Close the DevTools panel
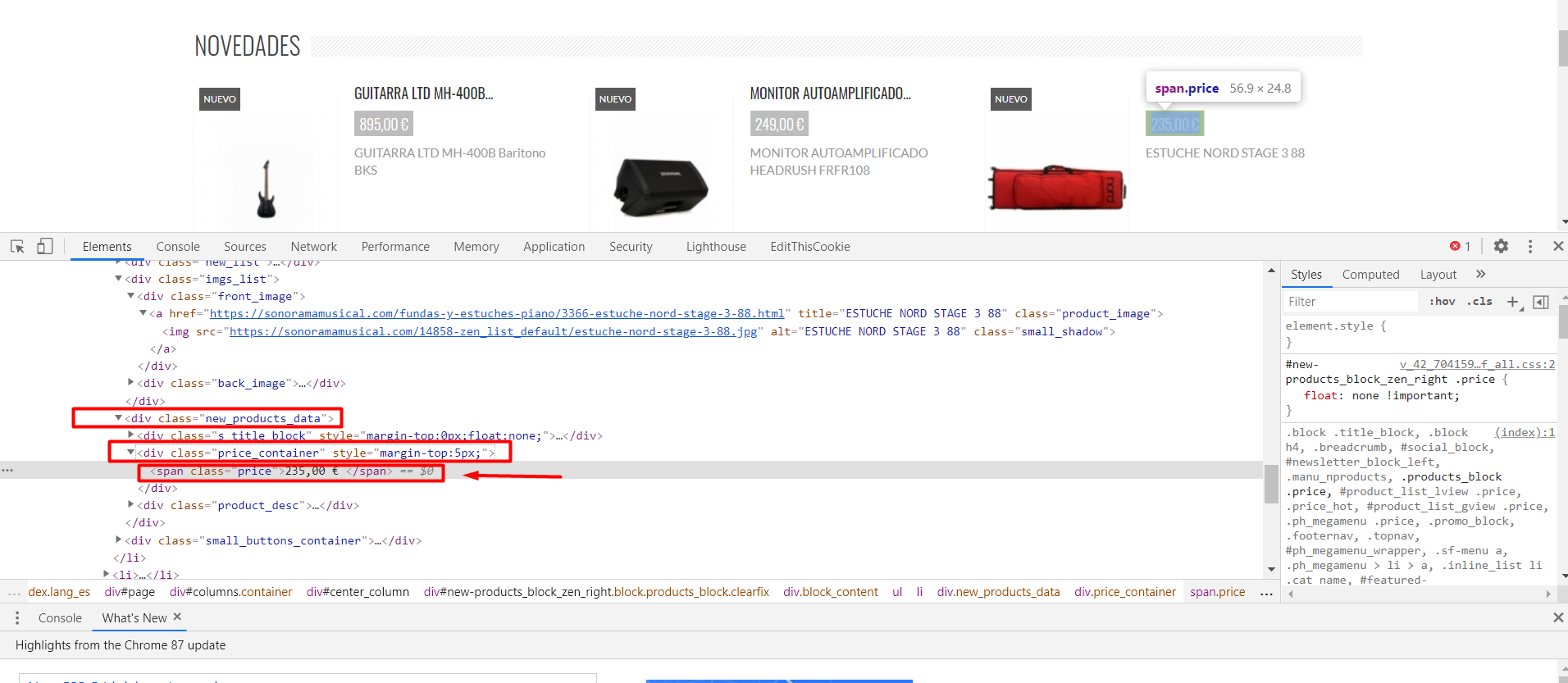The width and height of the screenshot is (1568, 683). (1558, 246)
